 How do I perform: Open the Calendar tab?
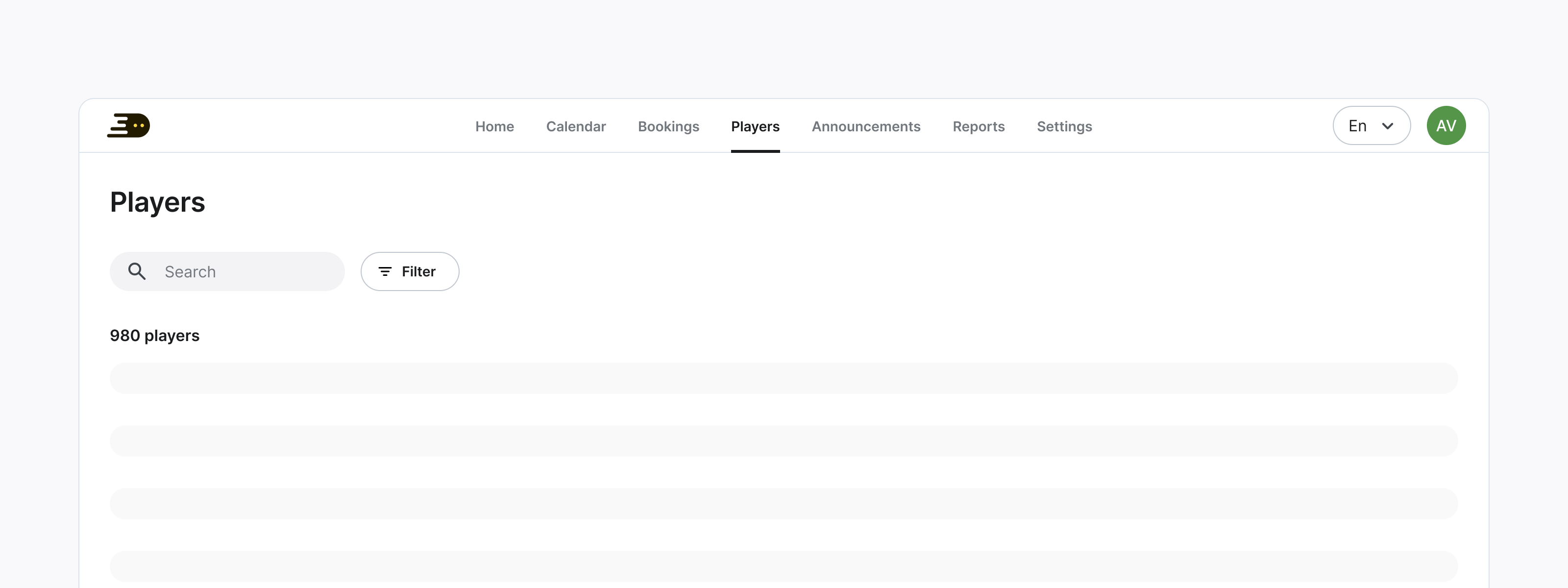click(576, 126)
